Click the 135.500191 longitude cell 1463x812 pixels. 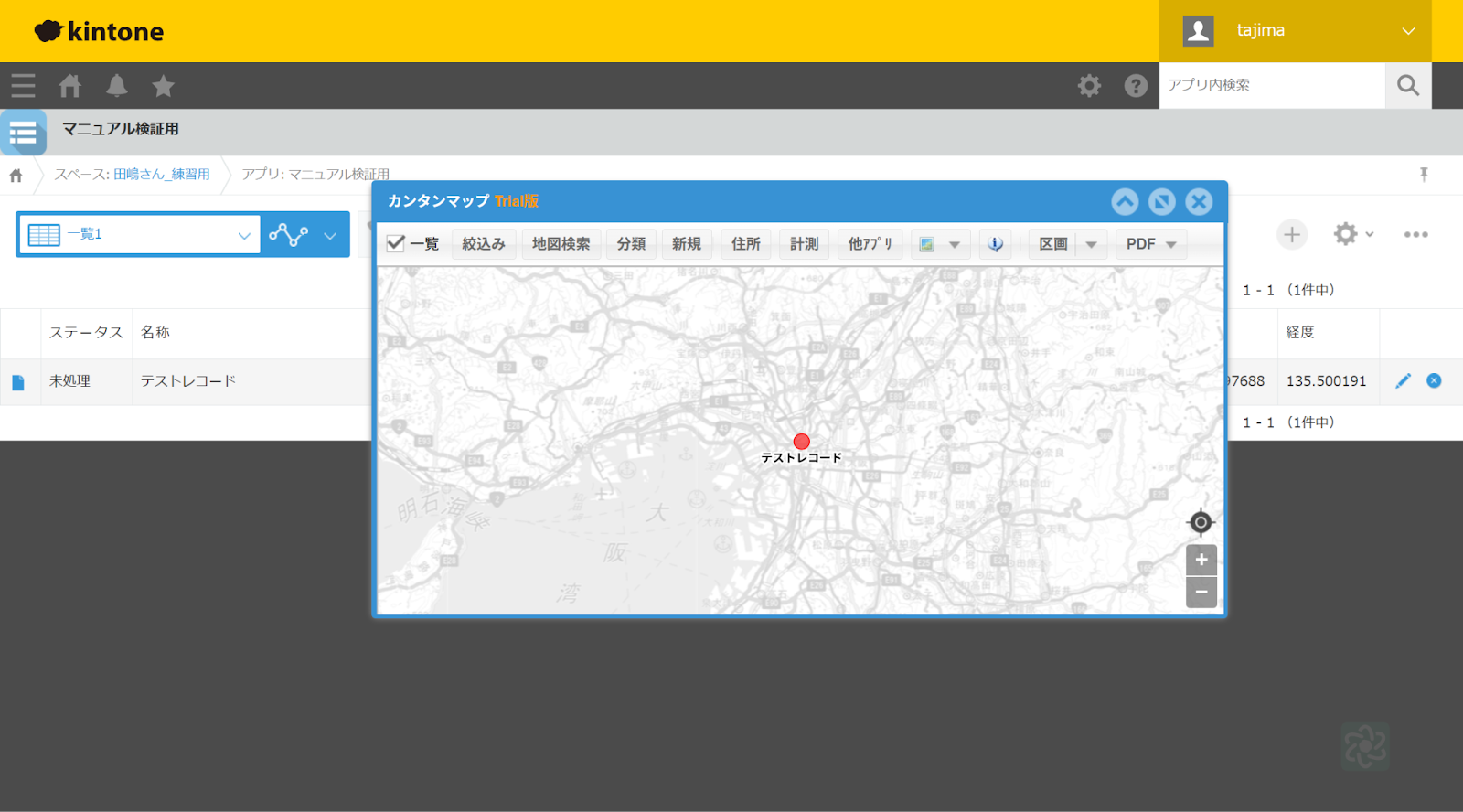click(1327, 381)
